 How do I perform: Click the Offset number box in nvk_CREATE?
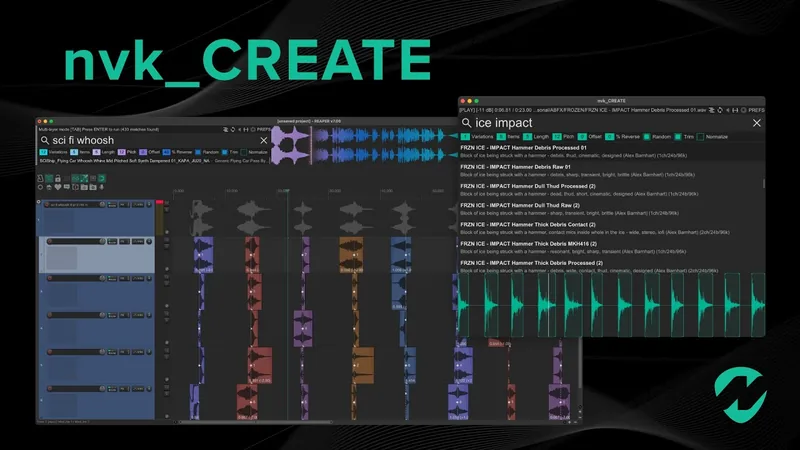tap(582, 137)
